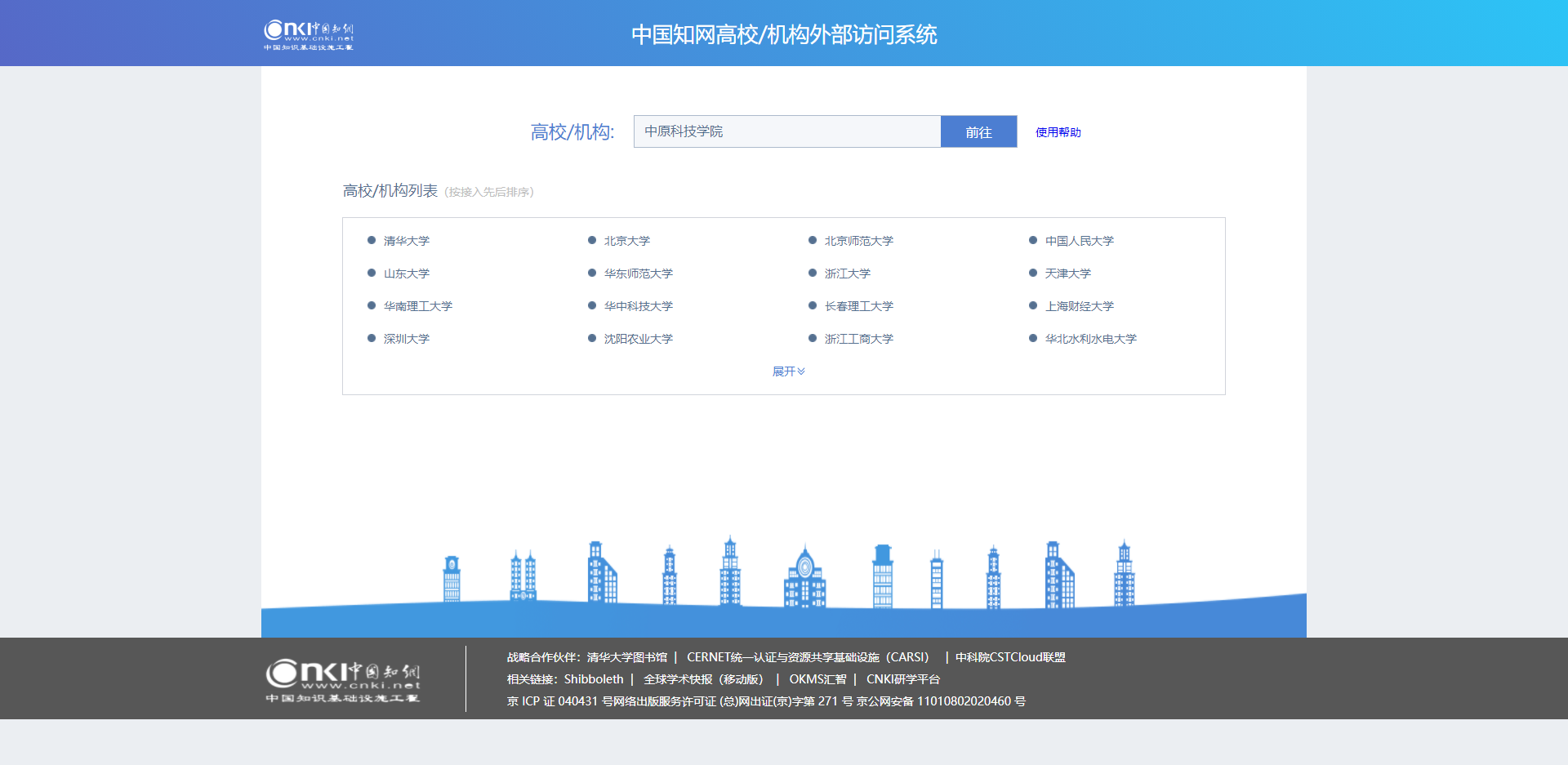Focus the 高校/机构 search input field
The width and height of the screenshot is (1568, 765).
(786, 132)
